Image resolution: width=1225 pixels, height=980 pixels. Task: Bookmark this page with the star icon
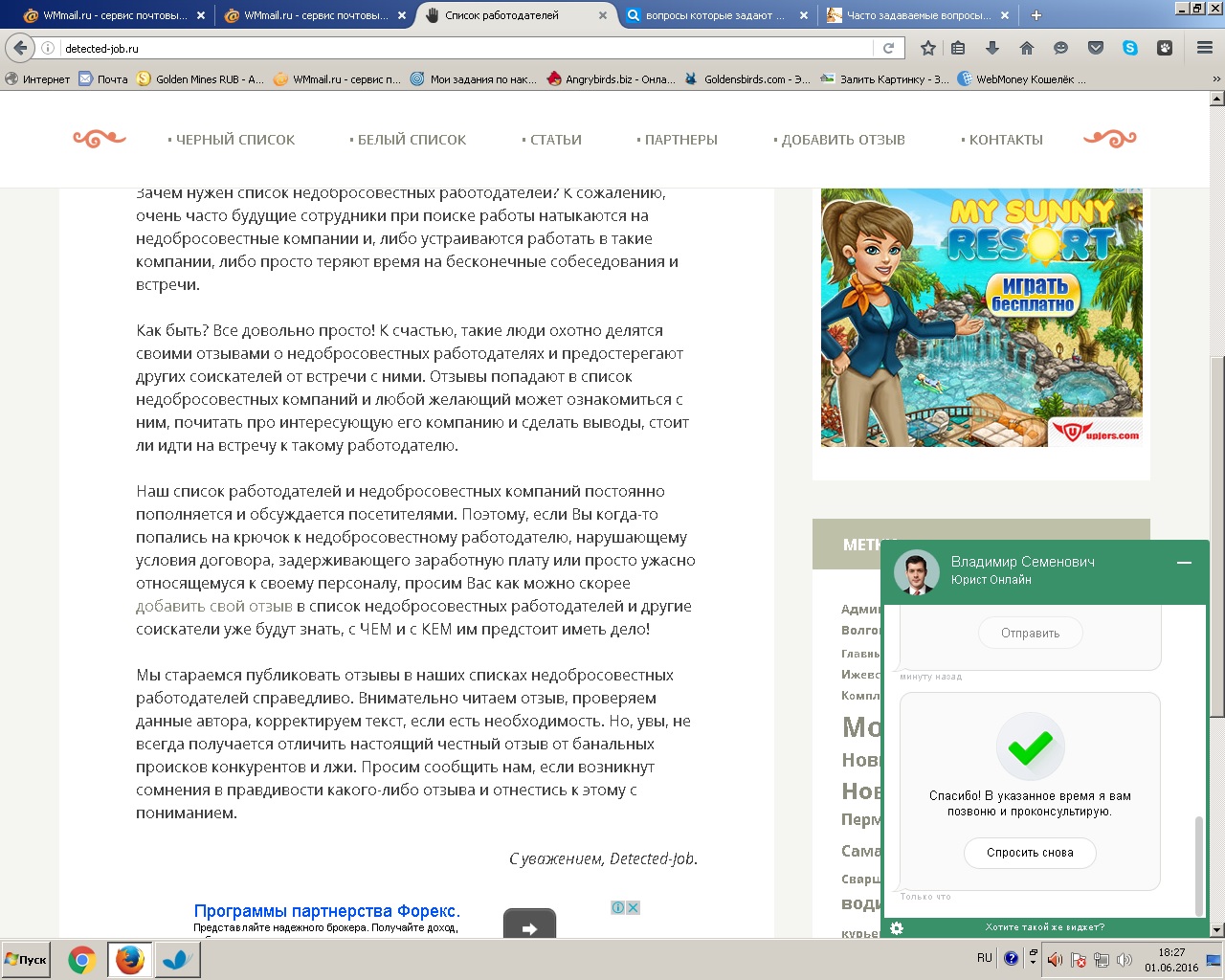927,48
